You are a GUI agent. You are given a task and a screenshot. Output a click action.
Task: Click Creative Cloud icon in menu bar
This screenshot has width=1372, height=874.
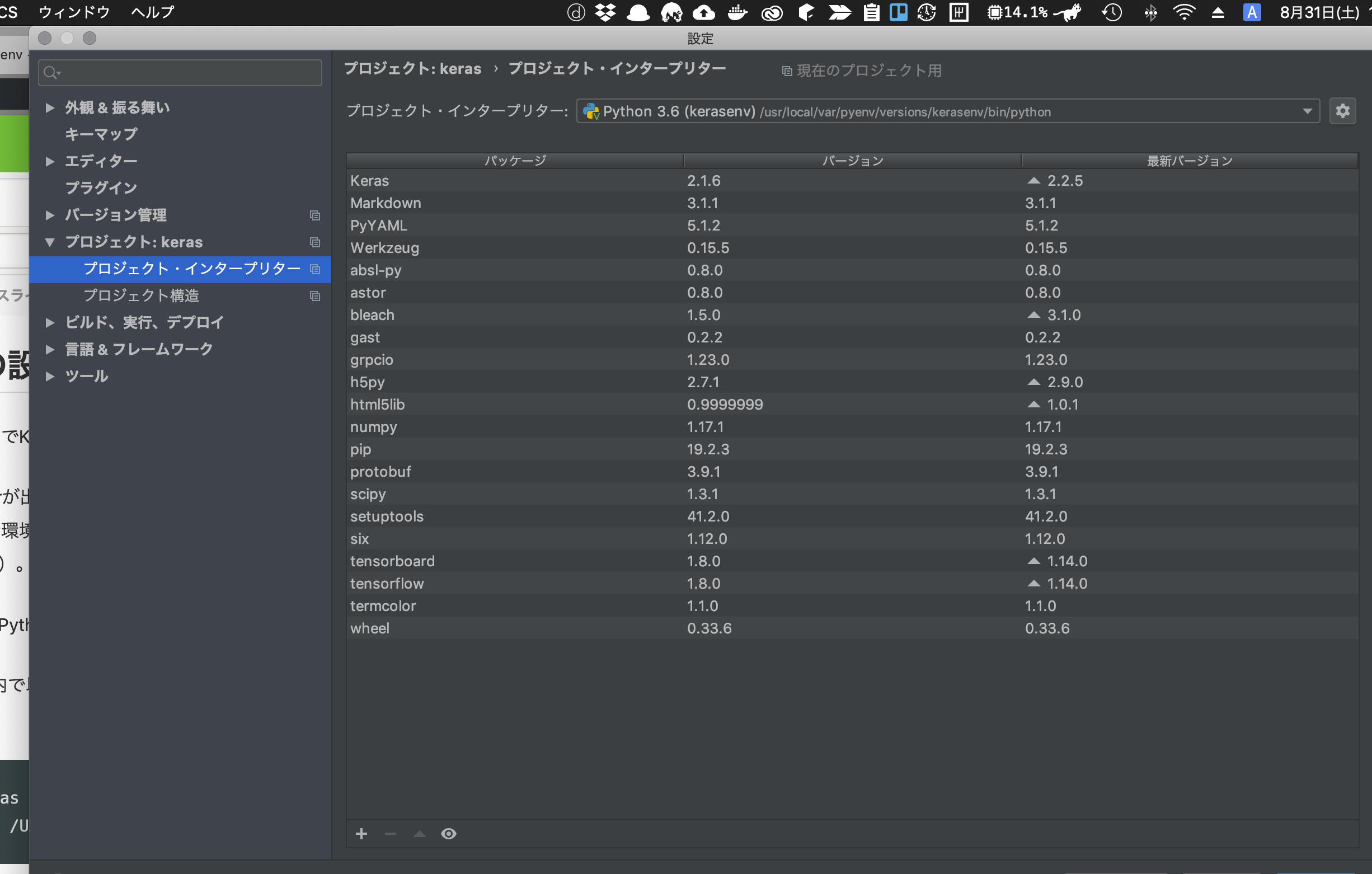[772, 12]
